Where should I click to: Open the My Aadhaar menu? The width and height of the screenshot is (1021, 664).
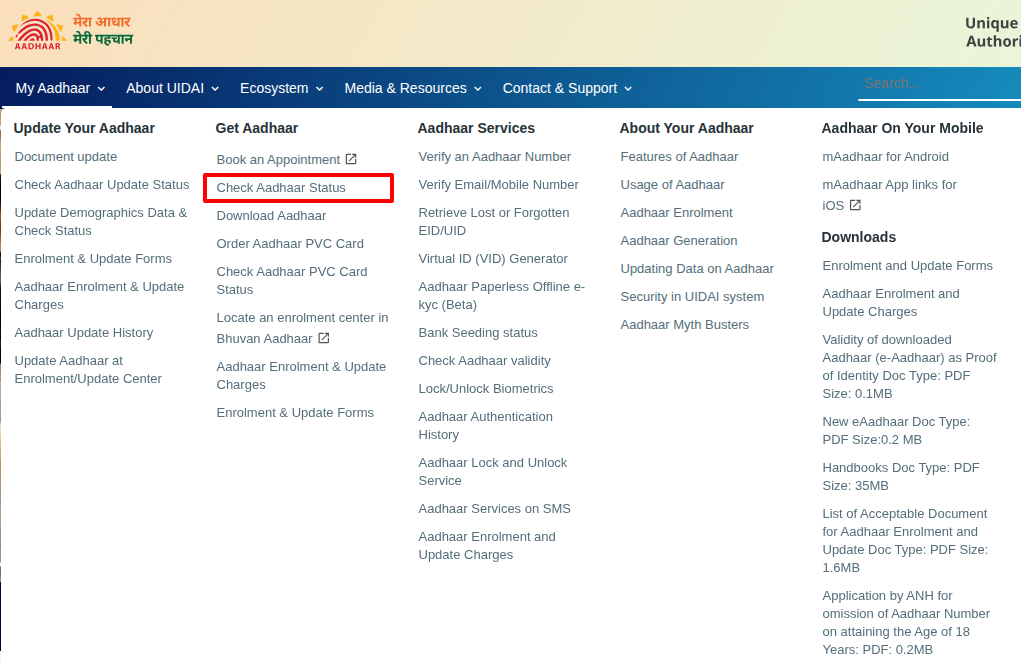pos(60,88)
